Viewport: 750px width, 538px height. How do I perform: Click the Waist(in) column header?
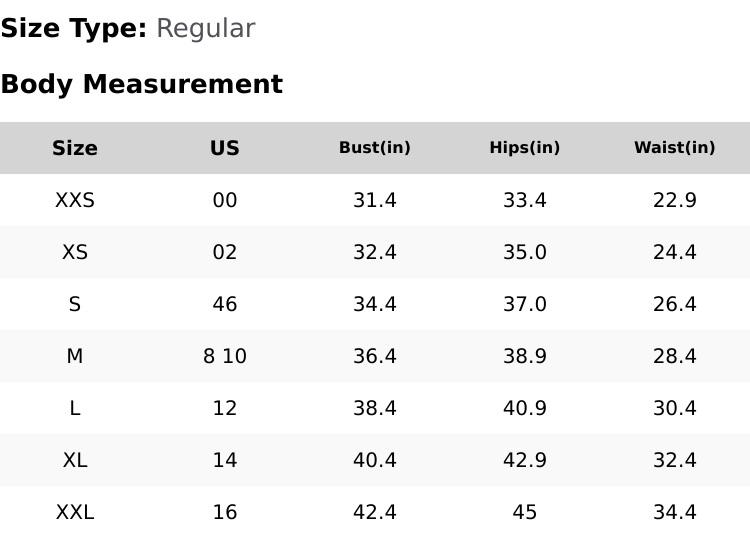tap(675, 148)
